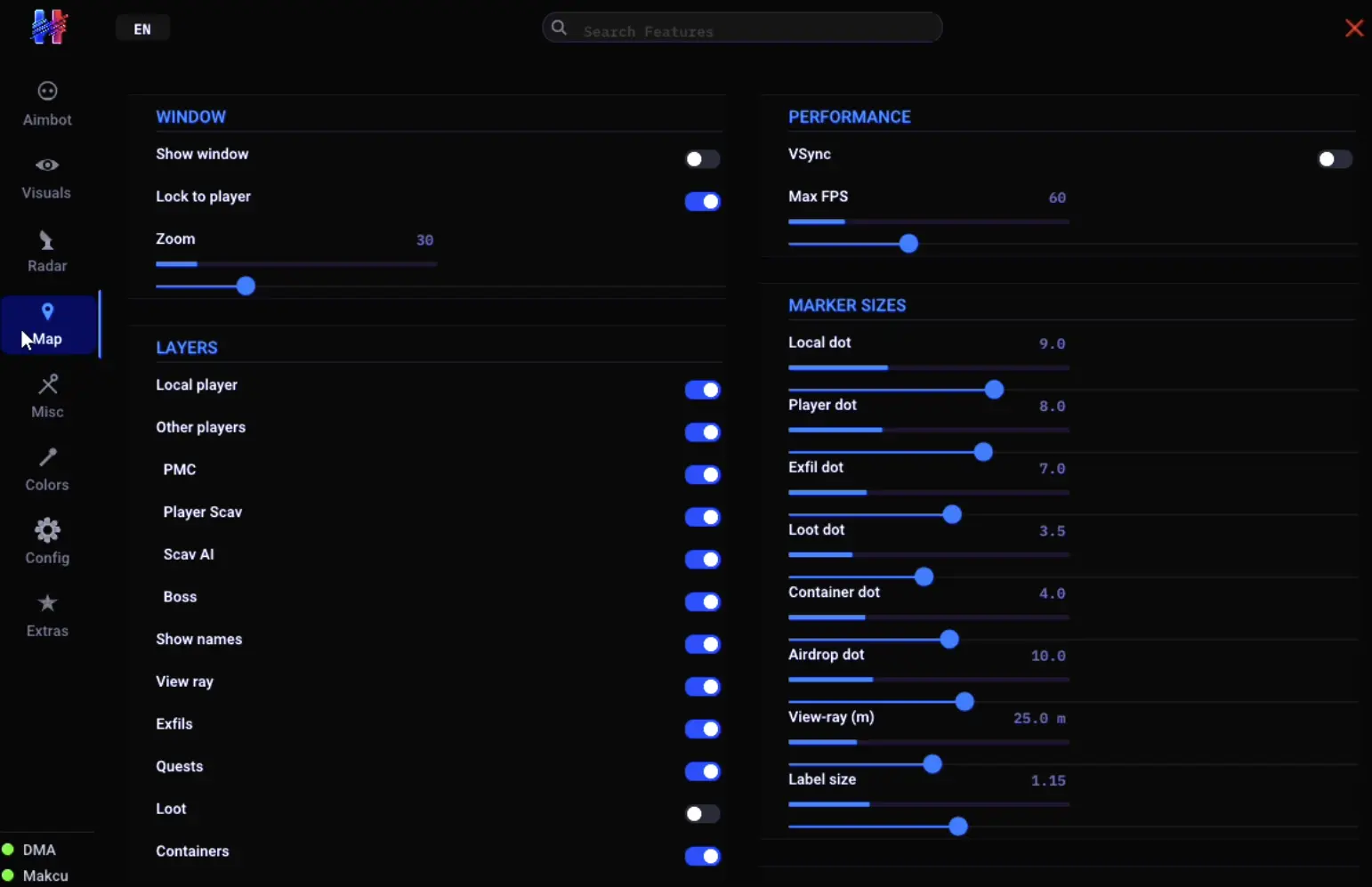Image resolution: width=1372 pixels, height=887 pixels.
Task: Focus the Search Features input field
Action: click(742, 28)
